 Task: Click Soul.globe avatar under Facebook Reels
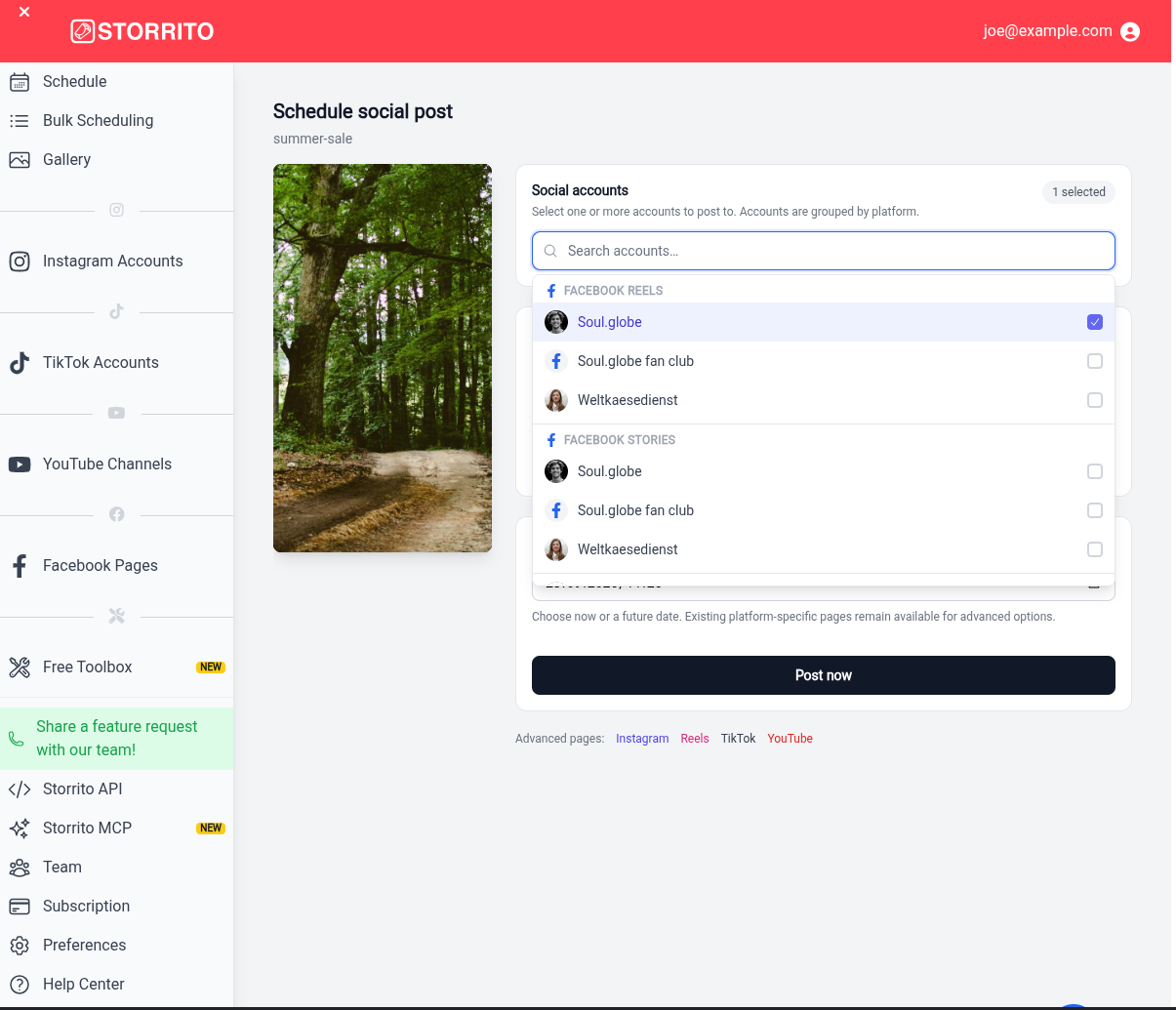pos(556,322)
